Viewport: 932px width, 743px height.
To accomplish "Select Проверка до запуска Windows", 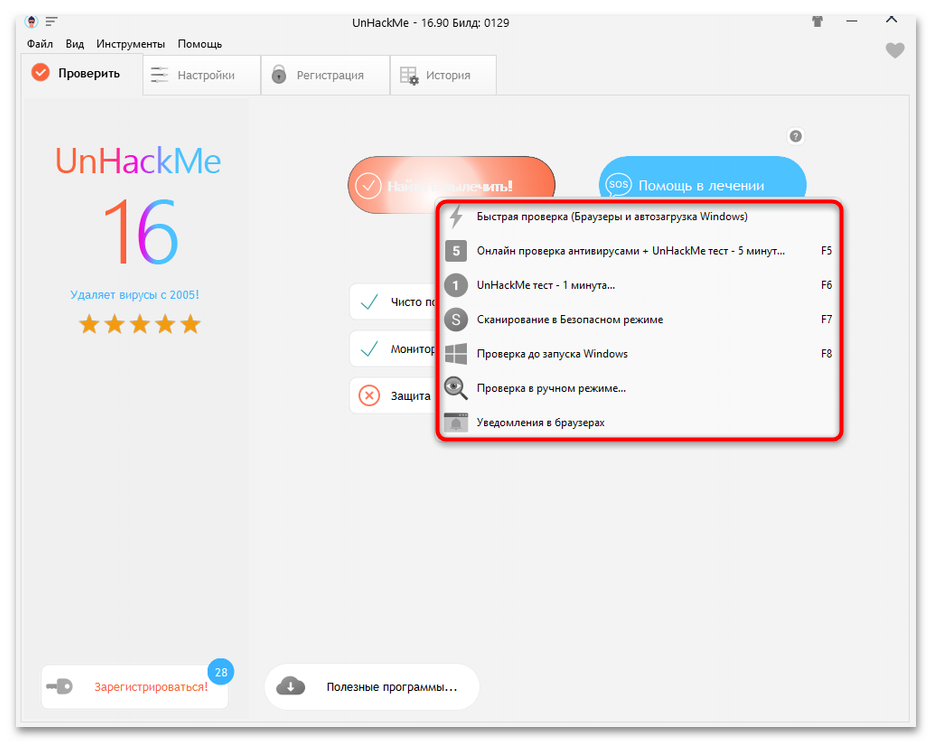I will coord(639,354).
